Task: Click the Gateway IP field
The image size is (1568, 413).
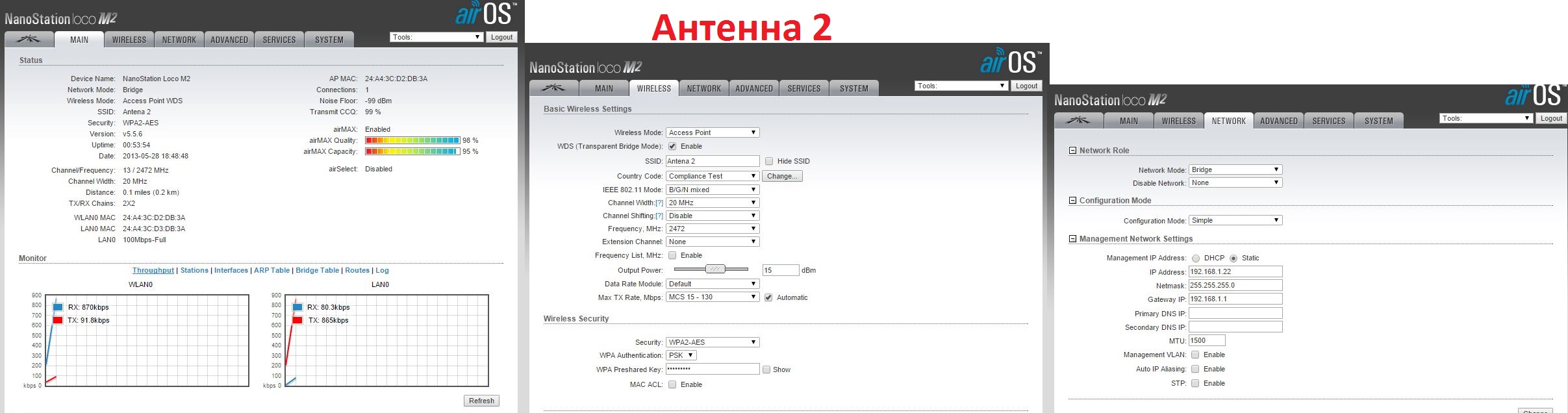Action: [1235, 299]
